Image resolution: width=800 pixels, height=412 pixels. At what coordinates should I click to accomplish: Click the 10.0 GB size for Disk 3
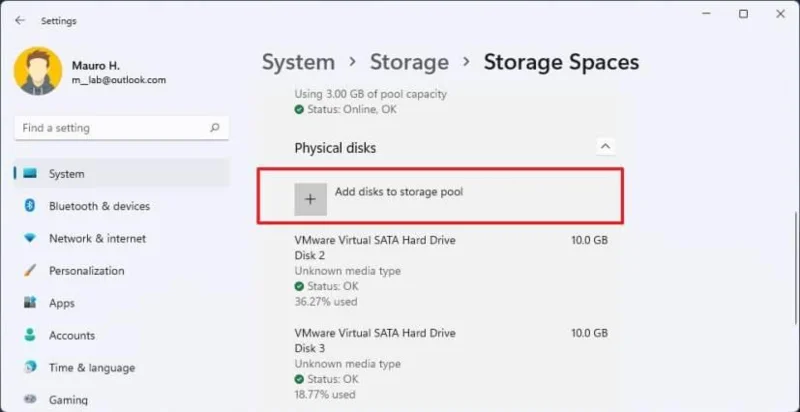(x=589, y=333)
